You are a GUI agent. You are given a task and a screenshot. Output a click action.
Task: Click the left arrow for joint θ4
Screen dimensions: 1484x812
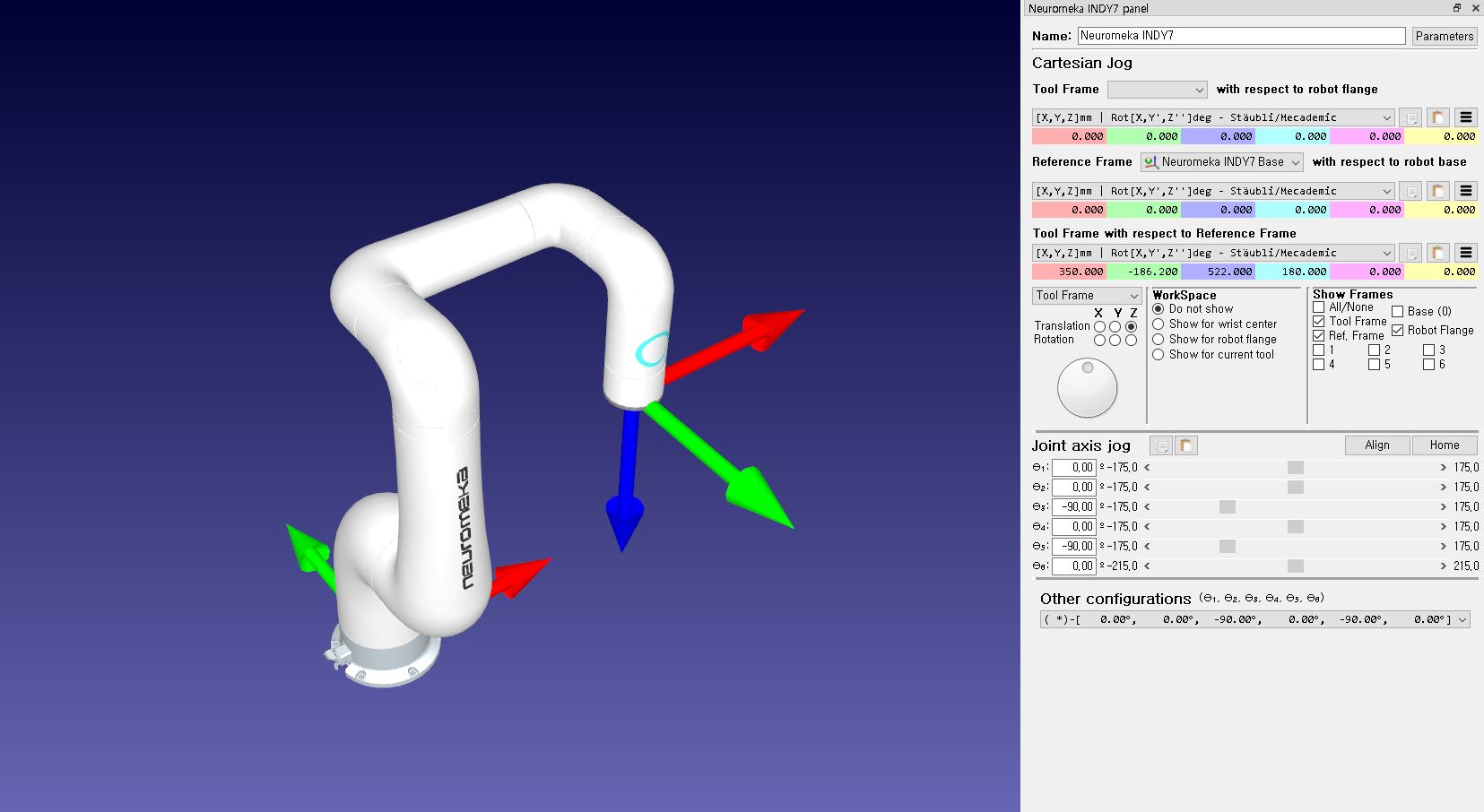[x=1147, y=527]
